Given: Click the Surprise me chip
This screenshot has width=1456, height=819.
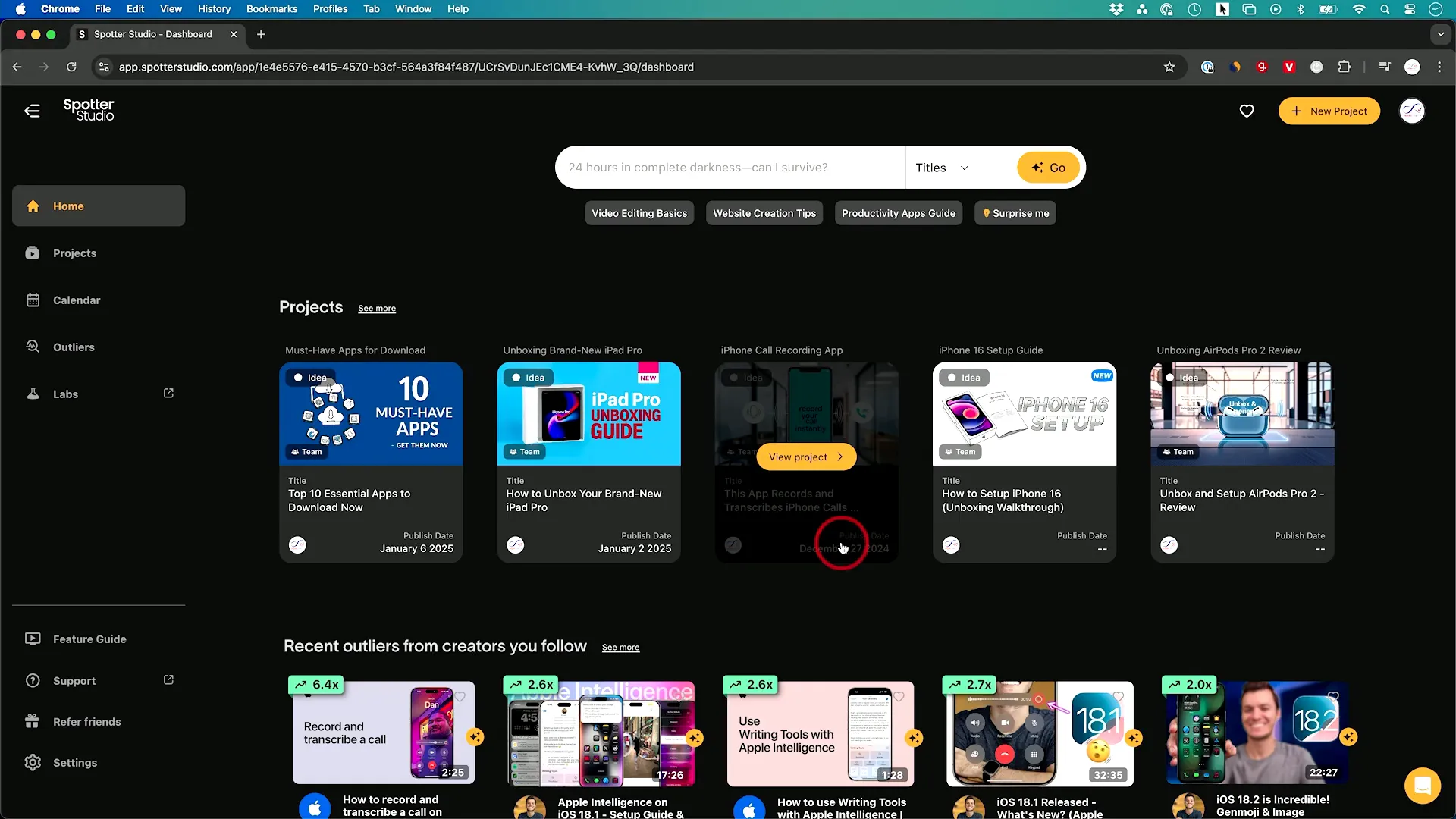Looking at the screenshot, I should tap(1015, 213).
